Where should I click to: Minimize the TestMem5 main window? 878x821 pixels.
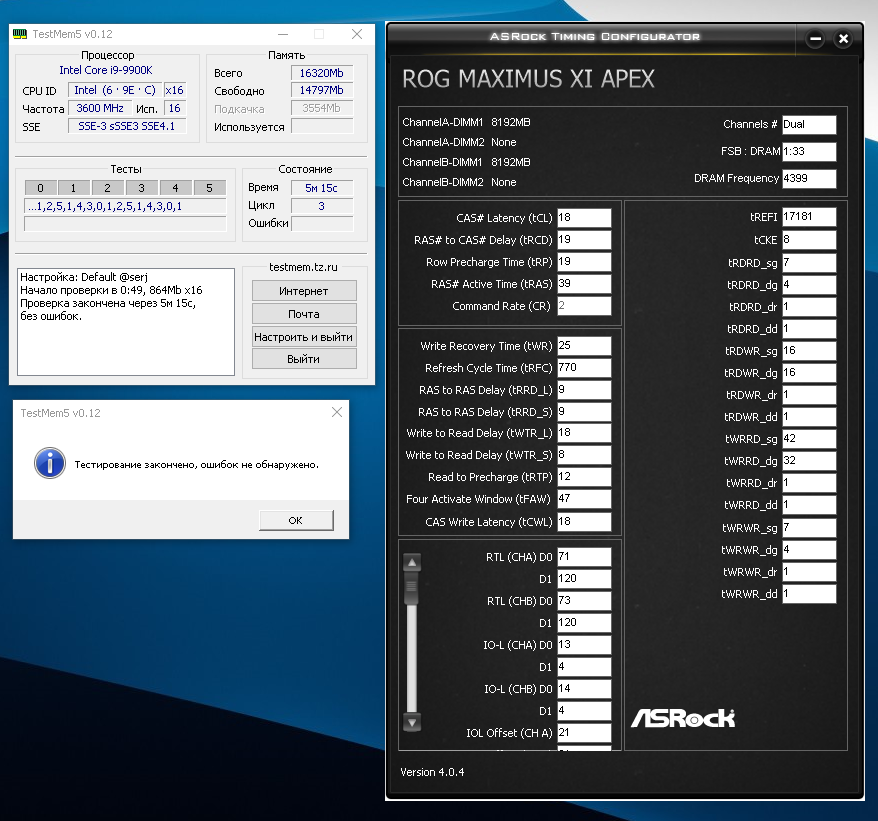pos(283,34)
